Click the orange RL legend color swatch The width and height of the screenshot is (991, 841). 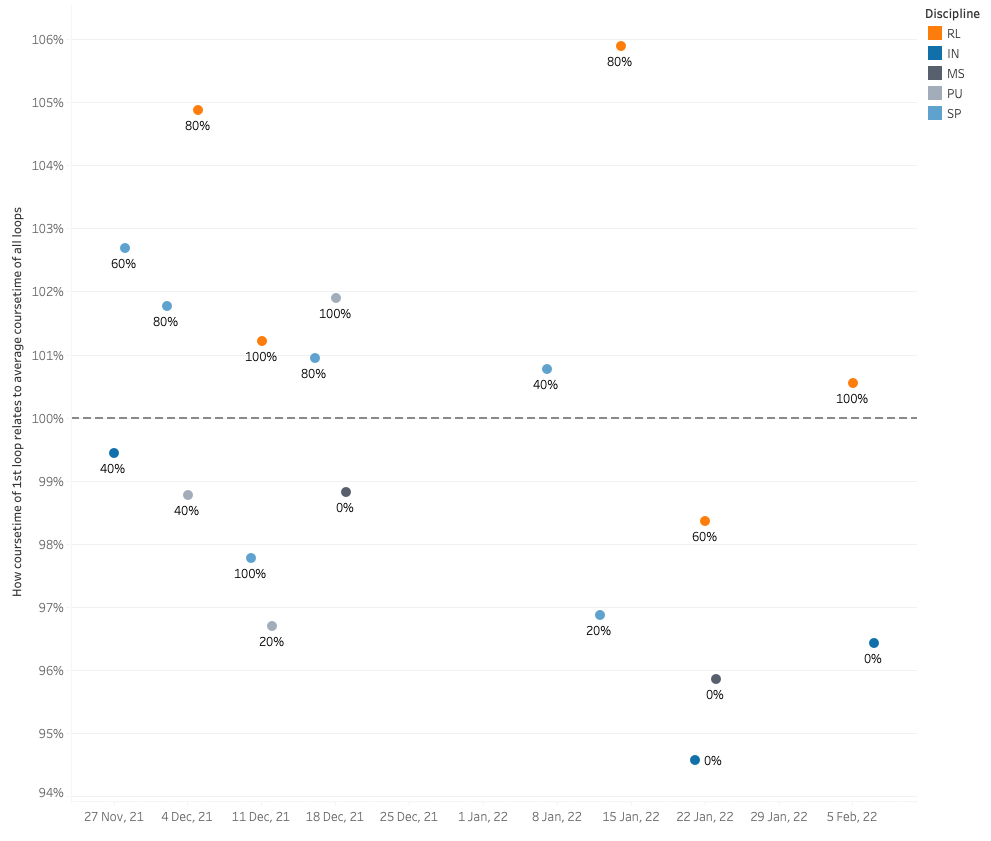(934, 33)
